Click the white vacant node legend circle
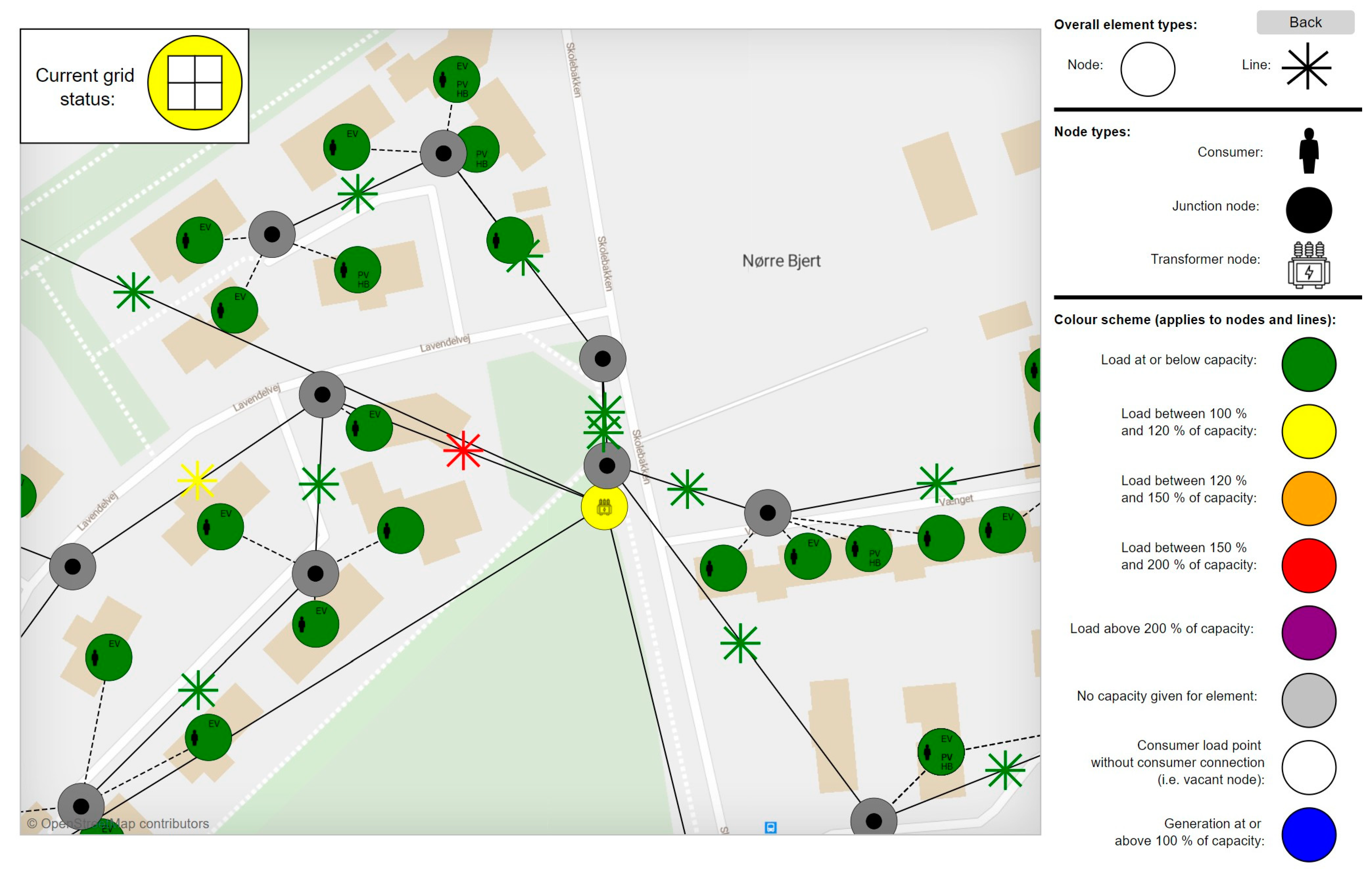 coord(1309,767)
